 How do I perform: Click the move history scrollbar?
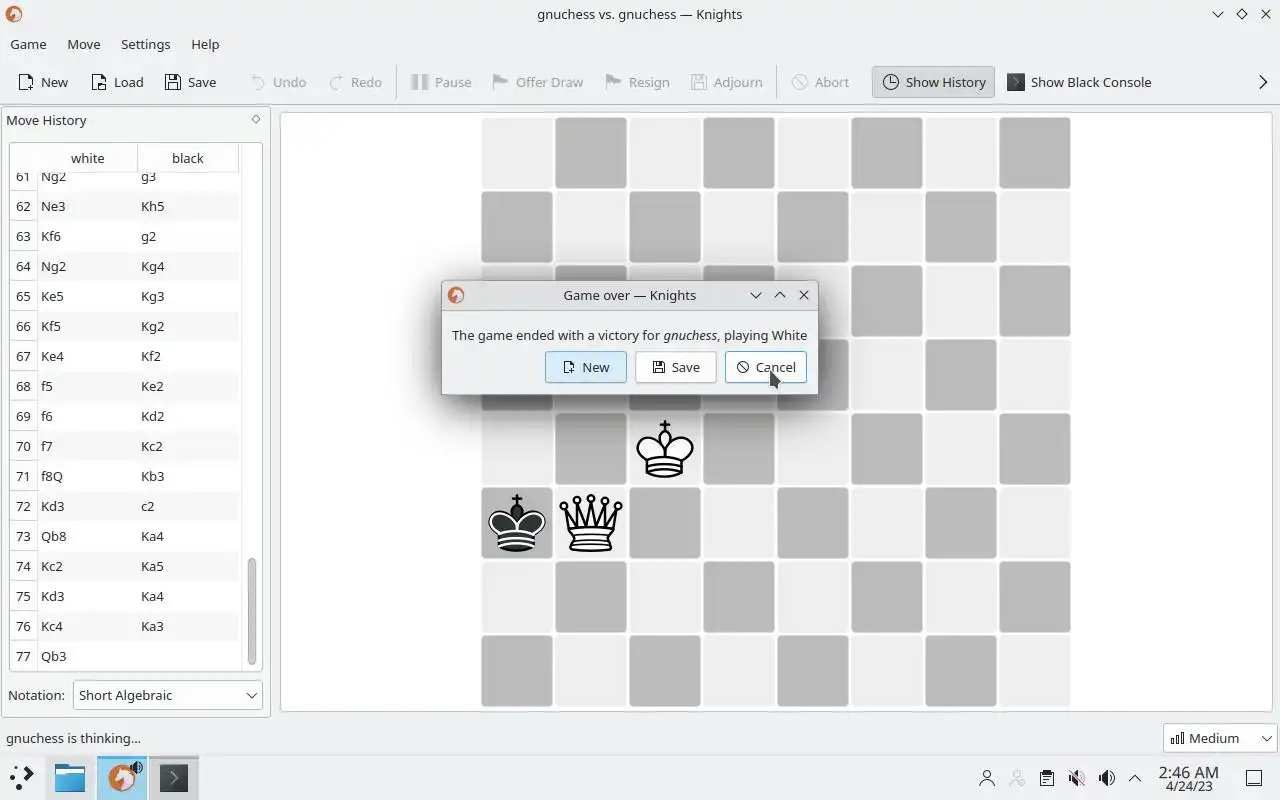(x=251, y=611)
